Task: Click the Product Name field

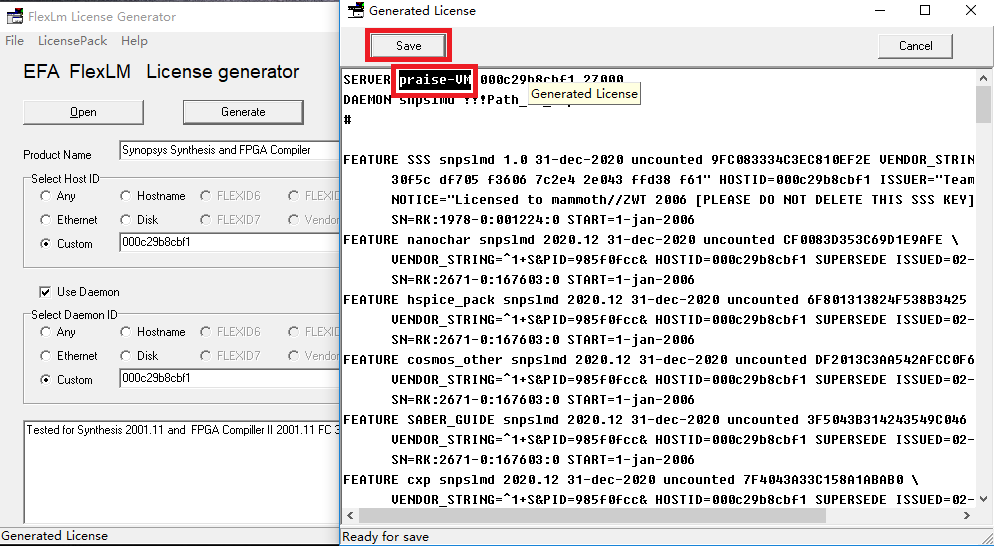Action: (x=229, y=150)
